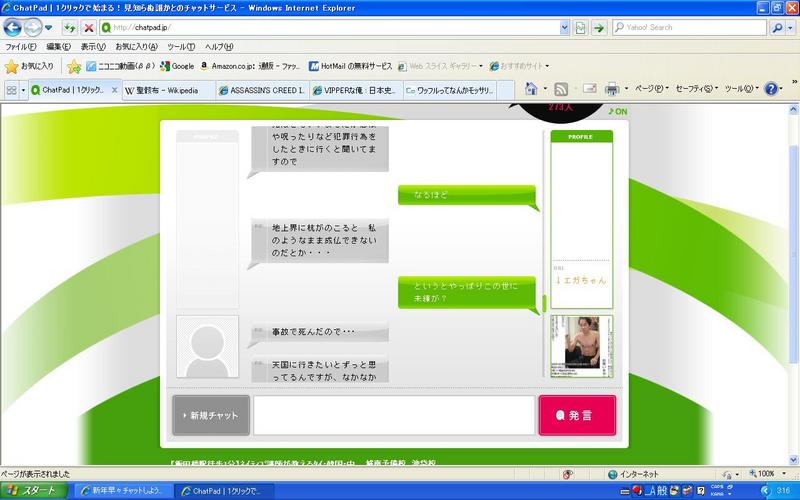Open the セーフティ(S) dropdown menu
Viewport: 800px width, 500px height.
click(x=696, y=89)
